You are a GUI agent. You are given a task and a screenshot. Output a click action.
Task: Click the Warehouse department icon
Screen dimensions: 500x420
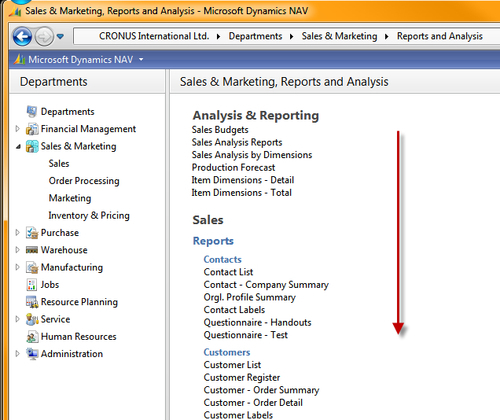click(32, 250)
